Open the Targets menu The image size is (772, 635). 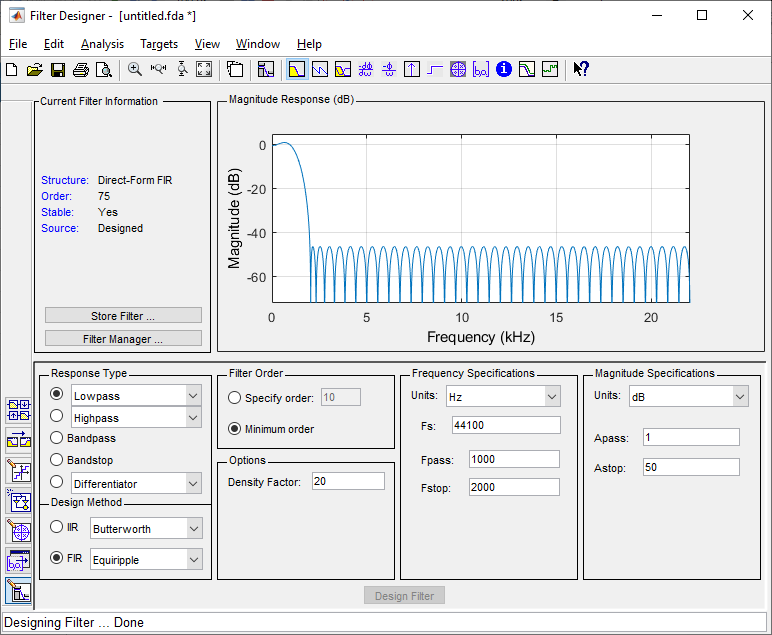[x=159, y=44]
